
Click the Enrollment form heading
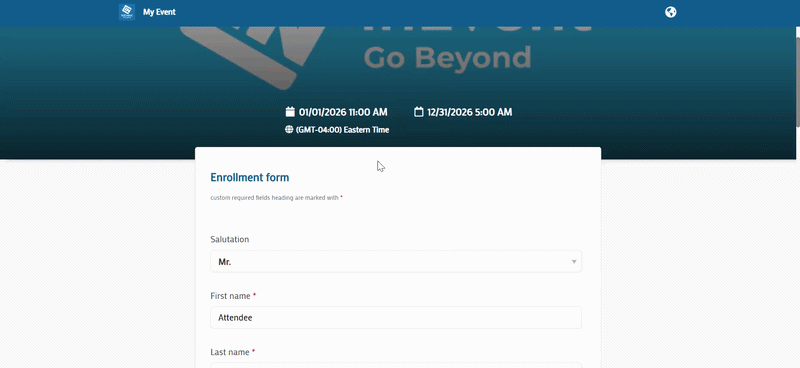[x=249, y=178]
